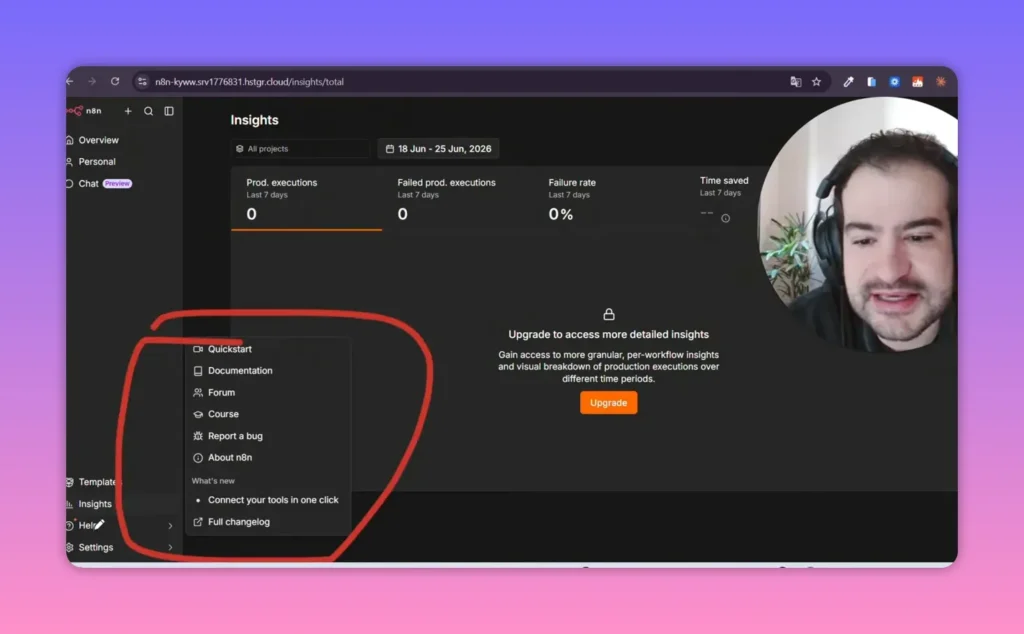Image resolution: width=1024 pixels, height=634 pixels.
Task: Open the eyedropper extension icon
Action: click(x=848, y=82)
